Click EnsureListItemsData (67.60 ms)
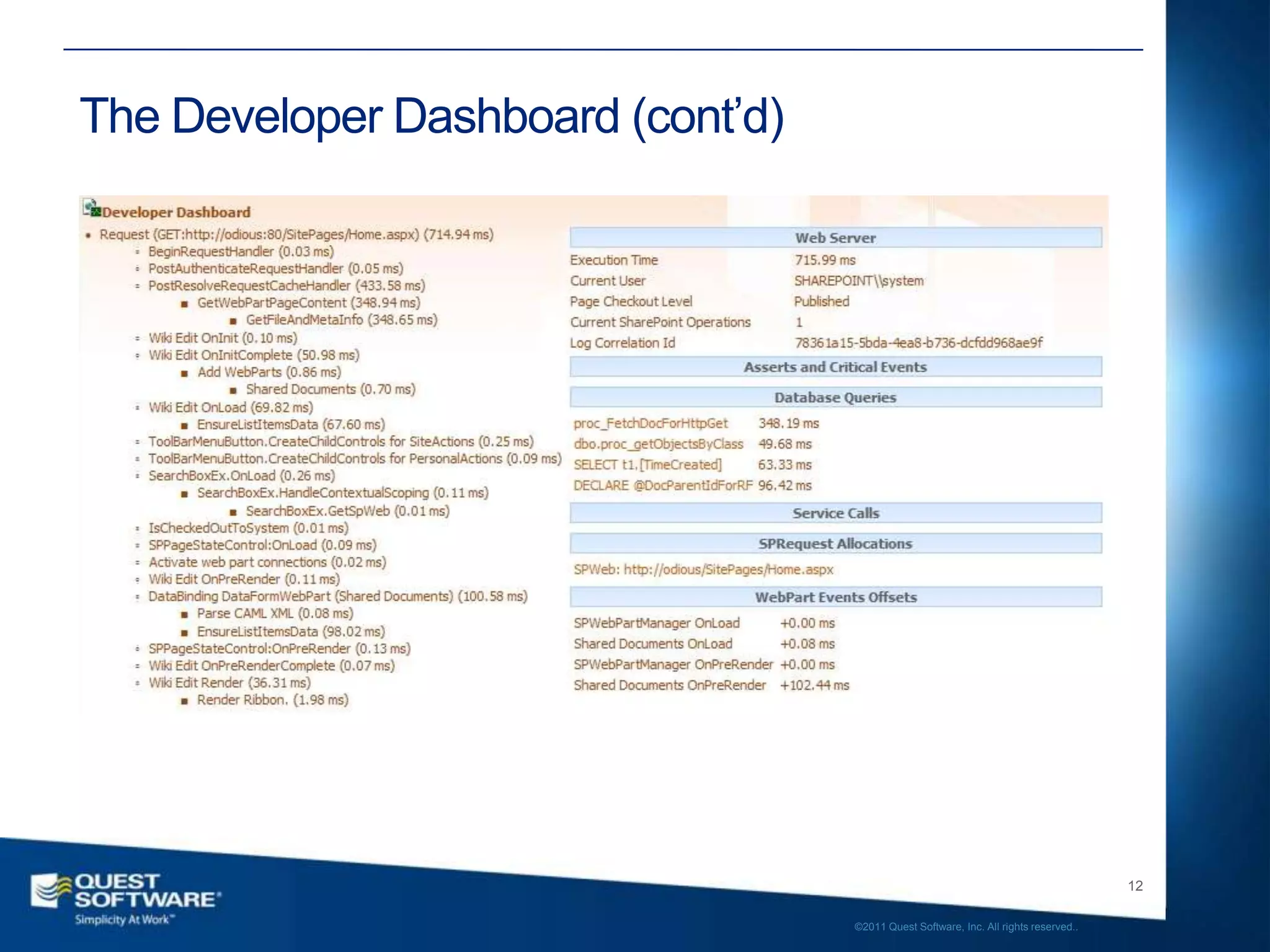Image resolution: width=1270 pixels, height=952 pixels. [291, 425]
